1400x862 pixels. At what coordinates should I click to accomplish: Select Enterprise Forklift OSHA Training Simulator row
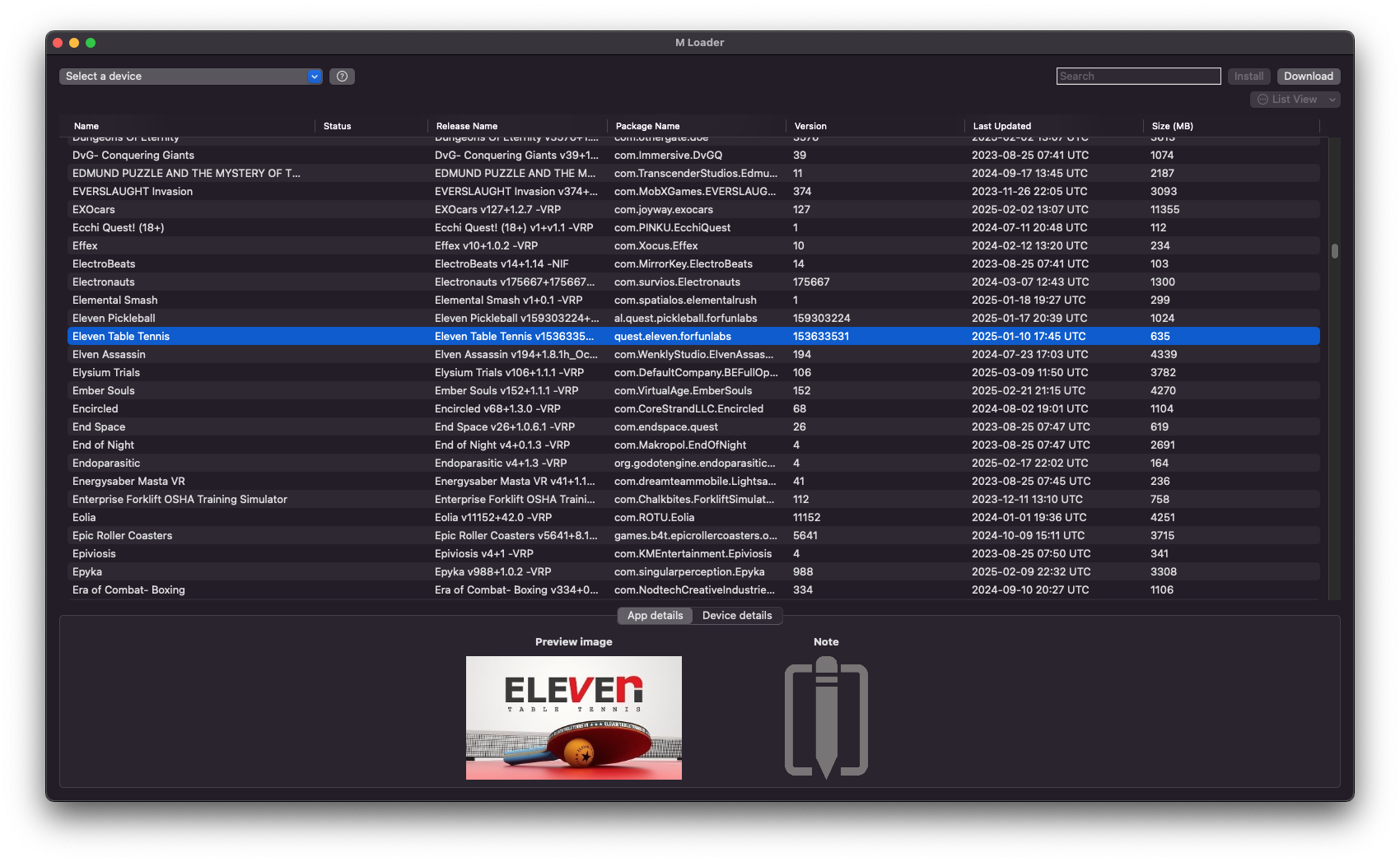[693, 500]
